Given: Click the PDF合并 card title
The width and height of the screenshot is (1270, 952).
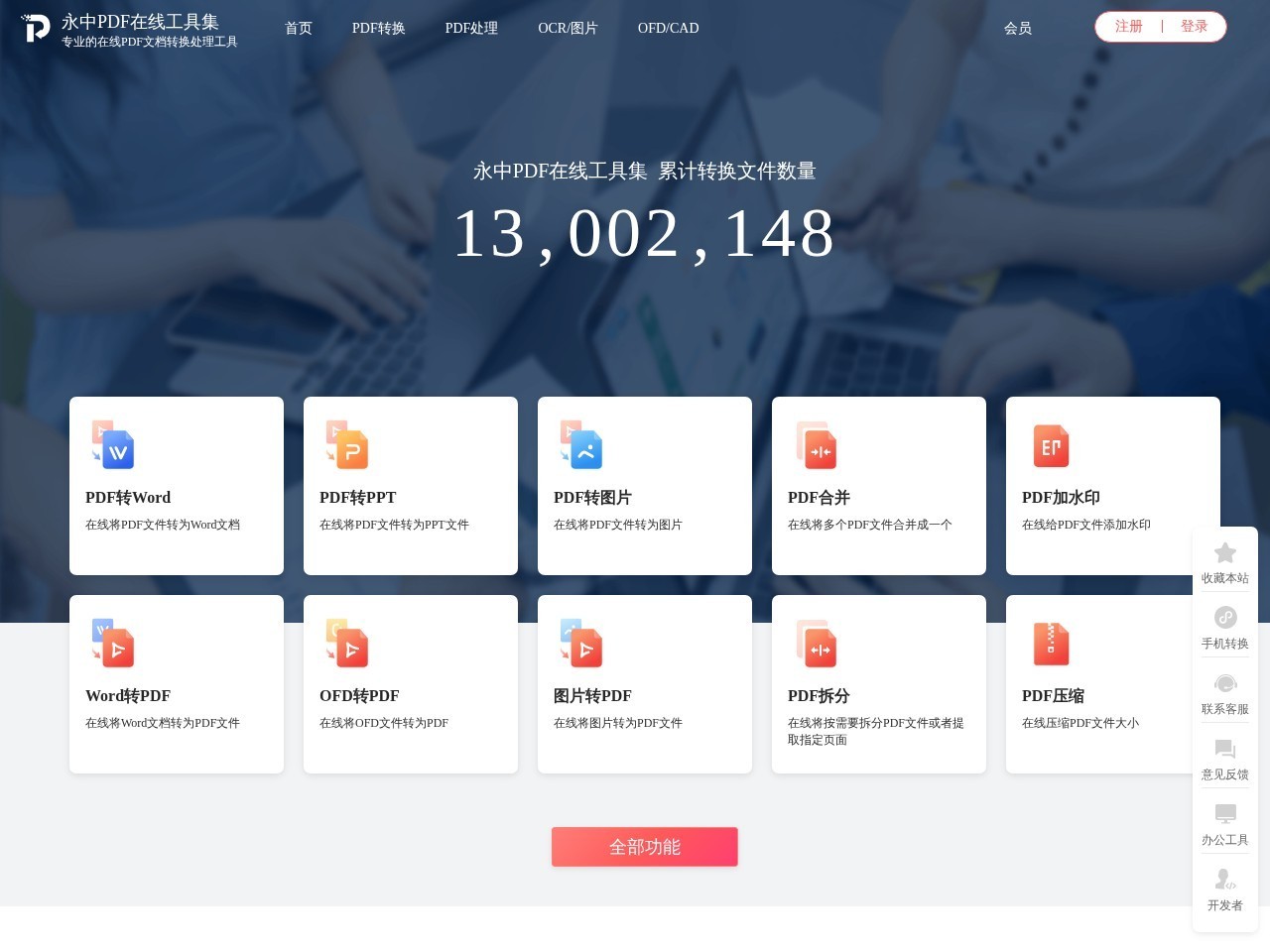Looking at the screenshot, I should [819, 498].
